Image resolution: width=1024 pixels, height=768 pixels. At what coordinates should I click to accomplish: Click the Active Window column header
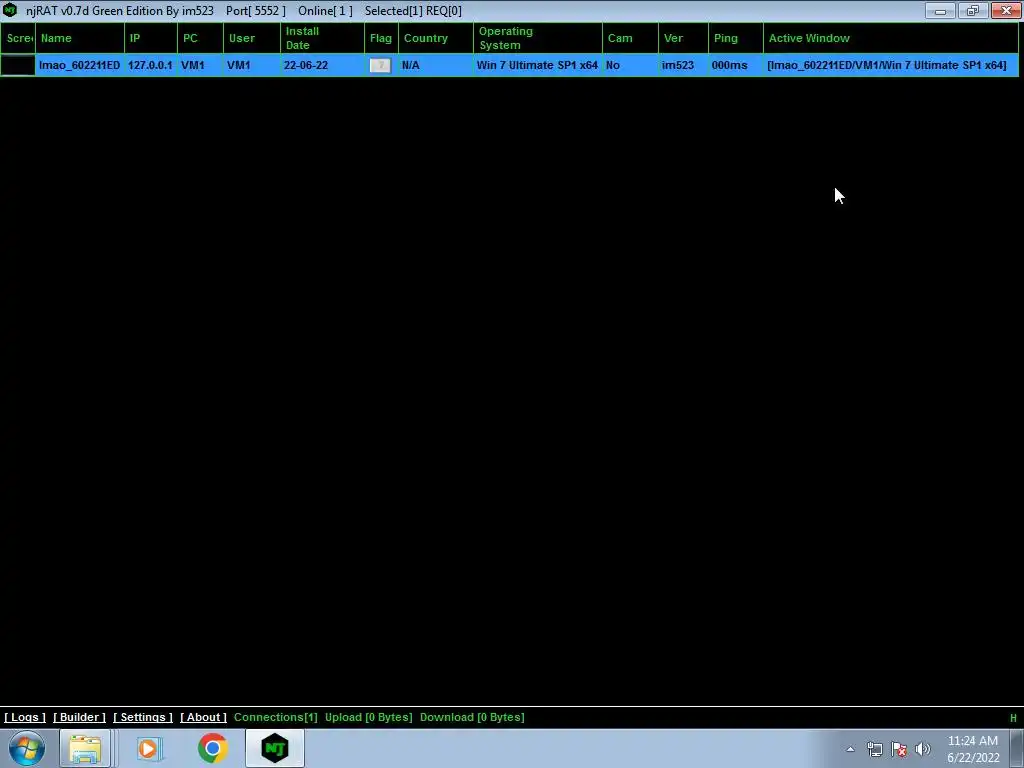[x=891, y=38]
